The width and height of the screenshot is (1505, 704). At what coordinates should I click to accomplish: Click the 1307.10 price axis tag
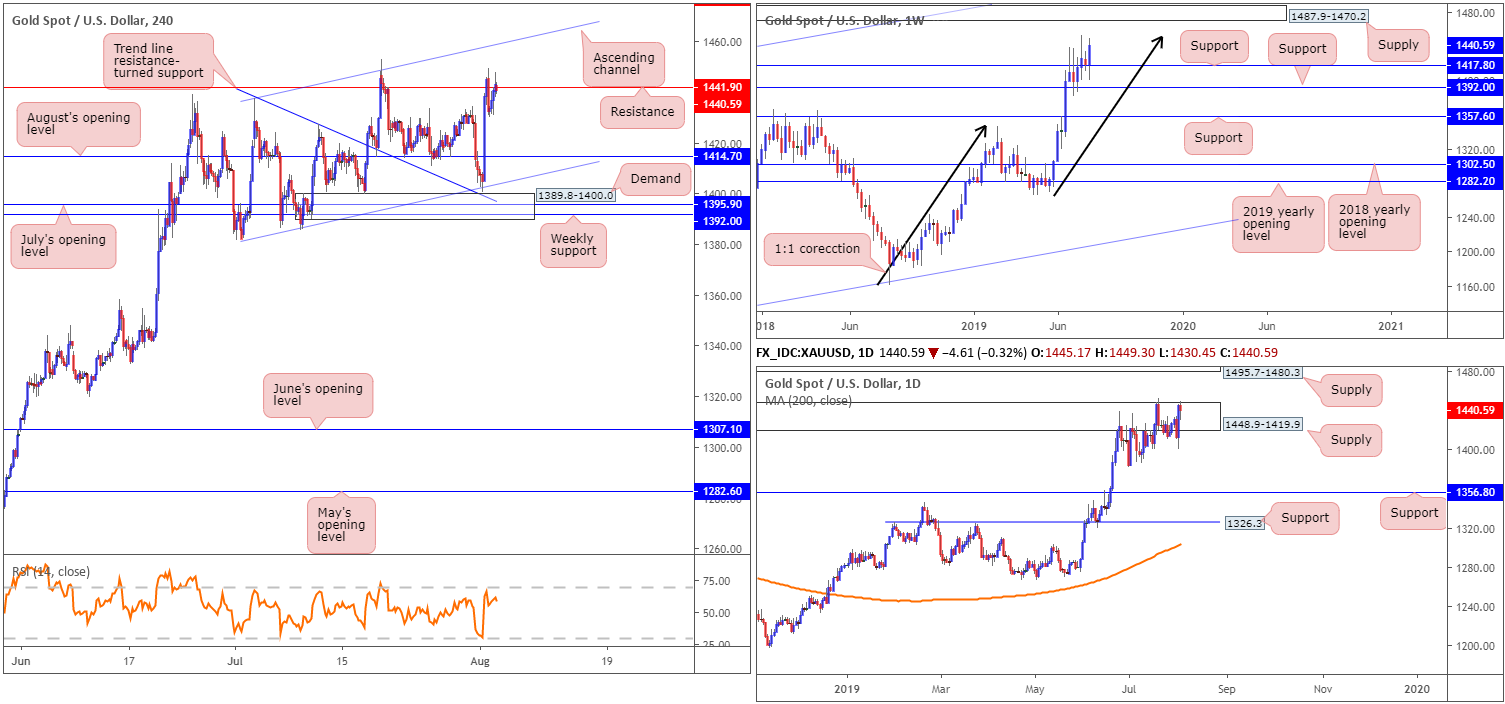point(722,429)
